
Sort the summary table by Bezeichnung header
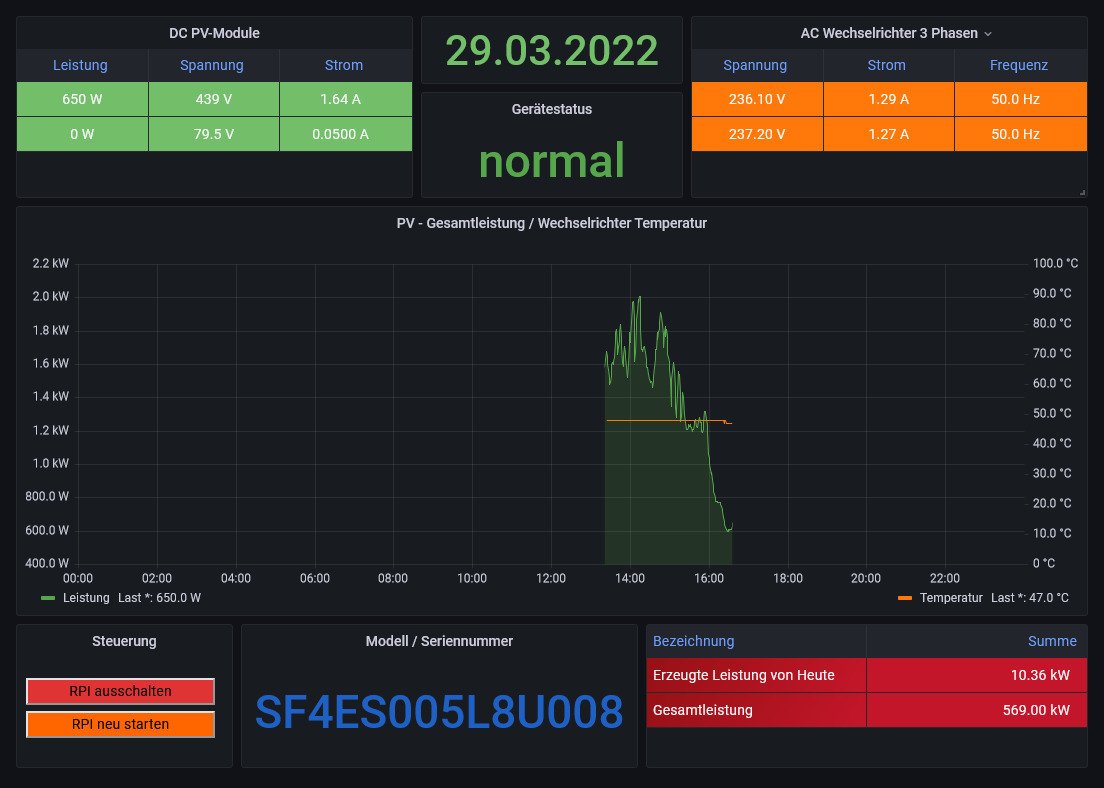coord(693,641)
